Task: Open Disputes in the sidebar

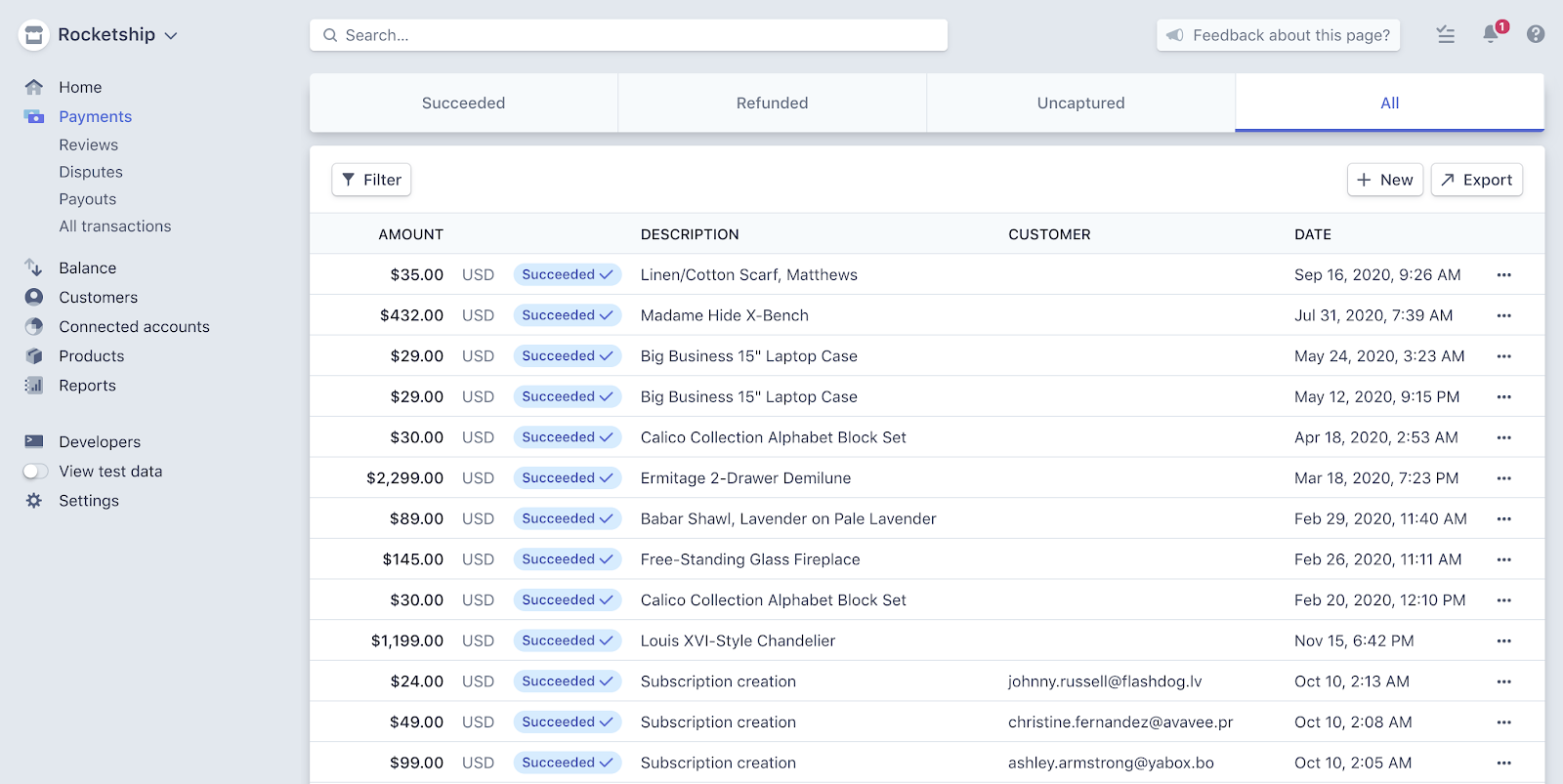Action: click(91, 172)
